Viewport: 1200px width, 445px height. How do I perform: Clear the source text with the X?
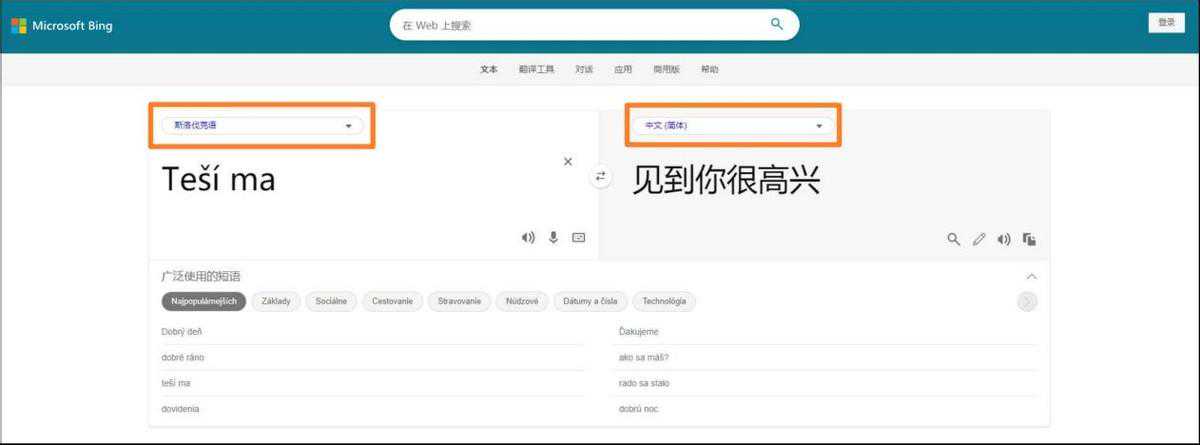tap(568, 161)
